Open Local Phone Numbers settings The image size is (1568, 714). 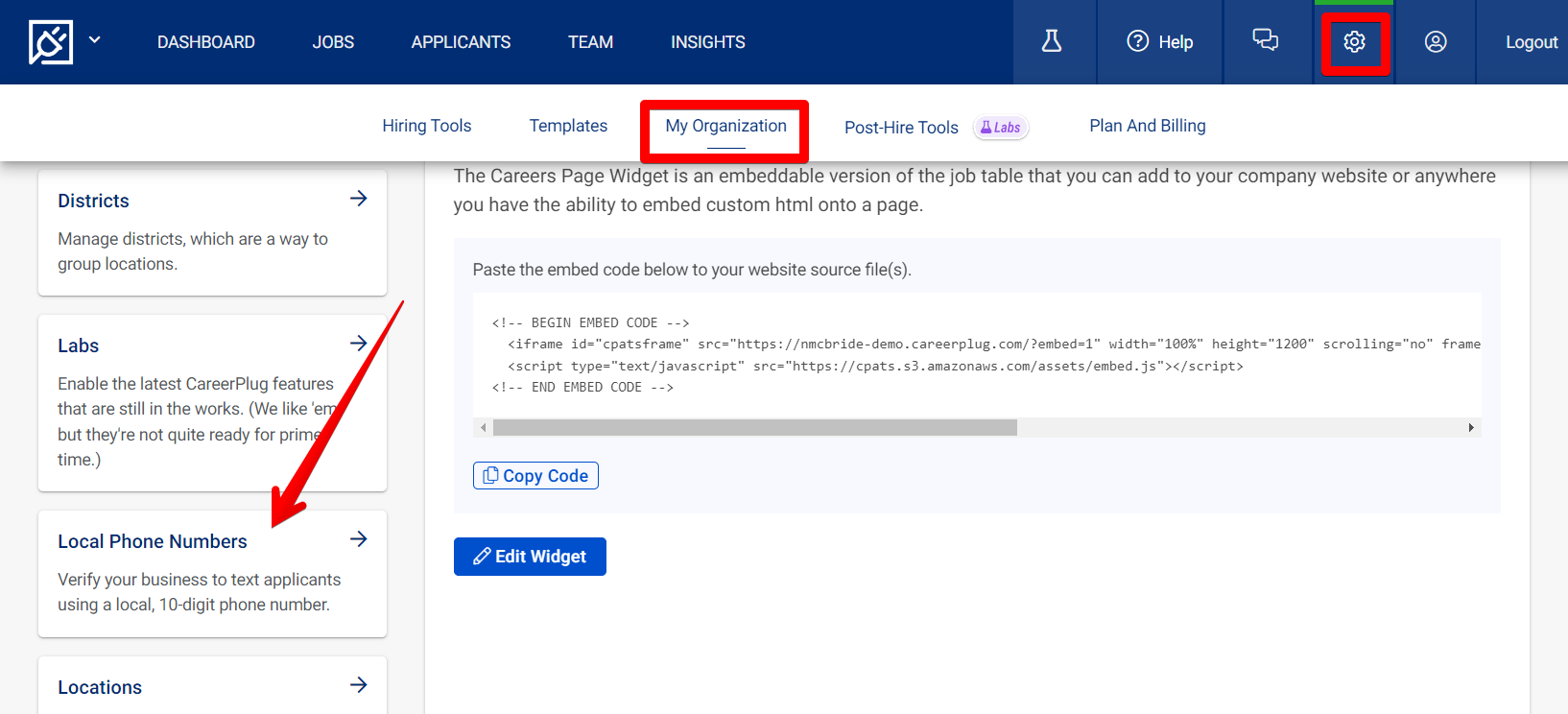click(153, 541)
